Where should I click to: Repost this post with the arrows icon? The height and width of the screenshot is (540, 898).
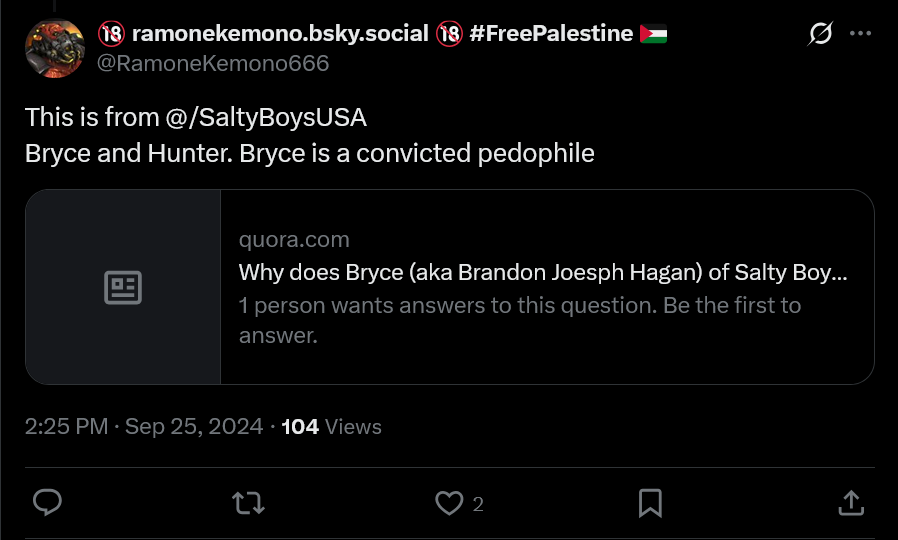tap(248, 503)
